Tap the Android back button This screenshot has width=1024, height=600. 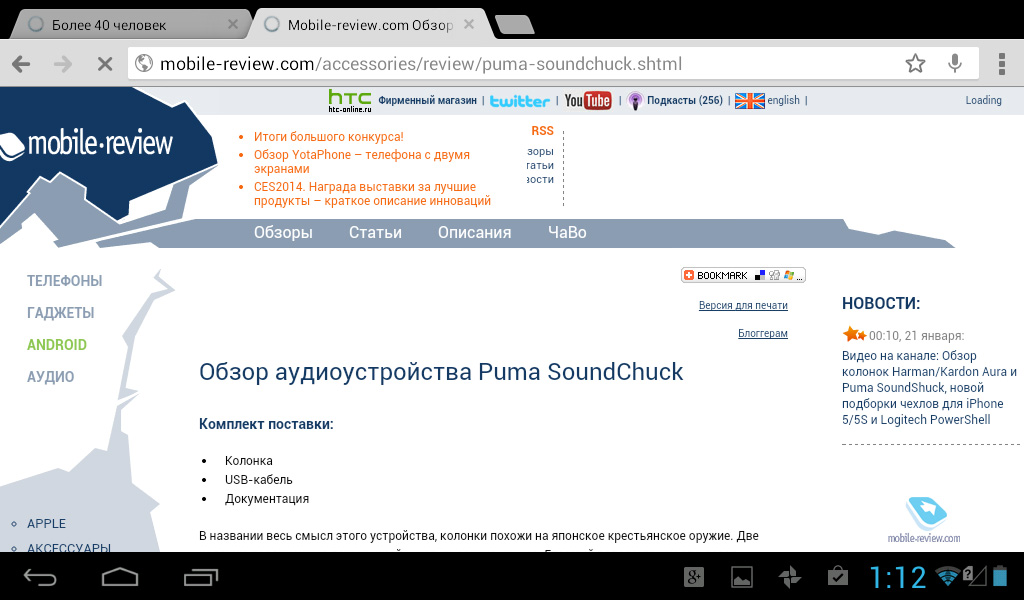click(40, 577)
